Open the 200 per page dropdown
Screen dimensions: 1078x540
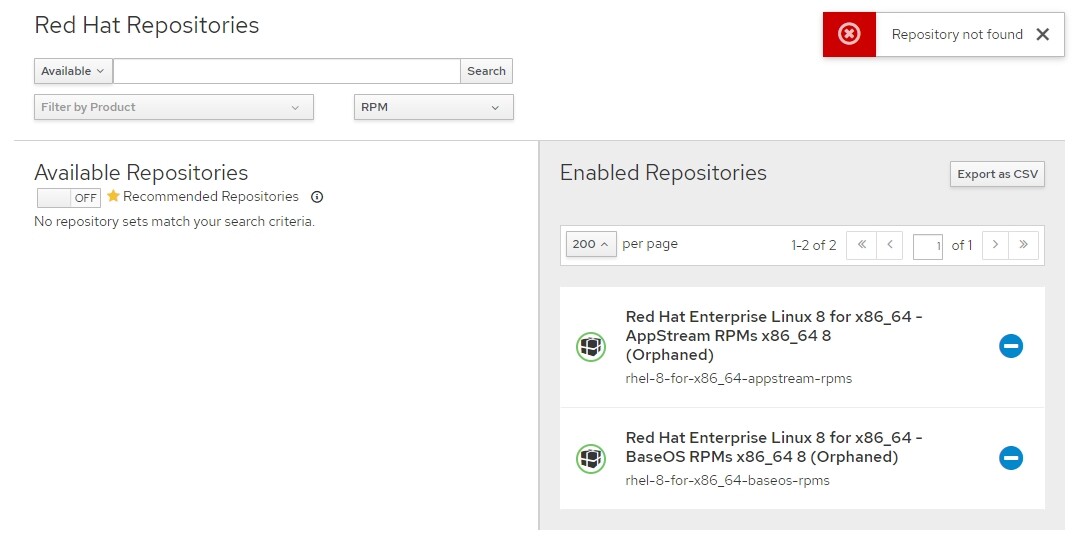591,244
